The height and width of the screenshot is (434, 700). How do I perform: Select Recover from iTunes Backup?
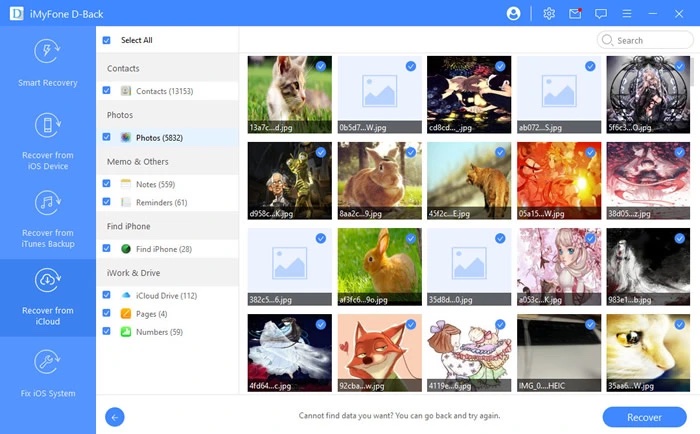point(48,219)
